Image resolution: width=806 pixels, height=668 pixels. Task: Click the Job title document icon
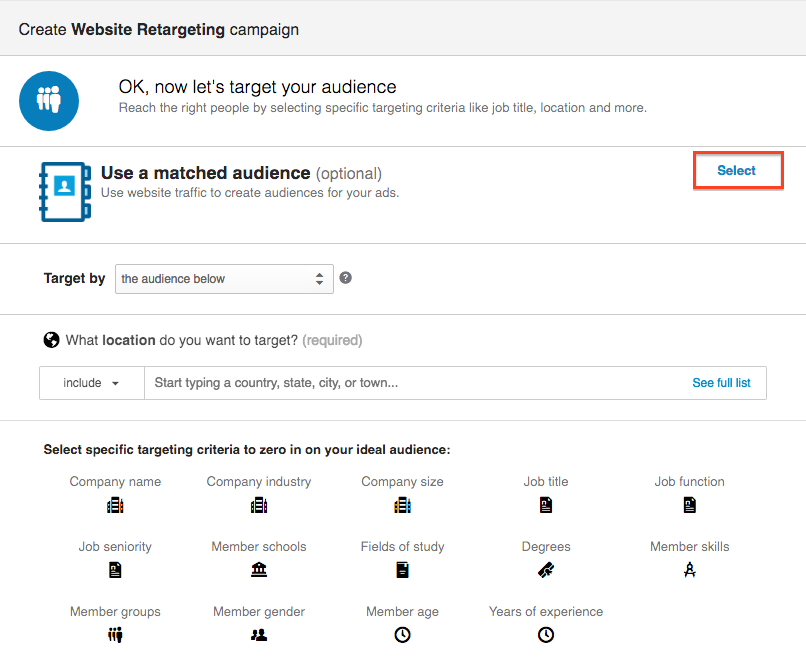[x=546, y=506]
